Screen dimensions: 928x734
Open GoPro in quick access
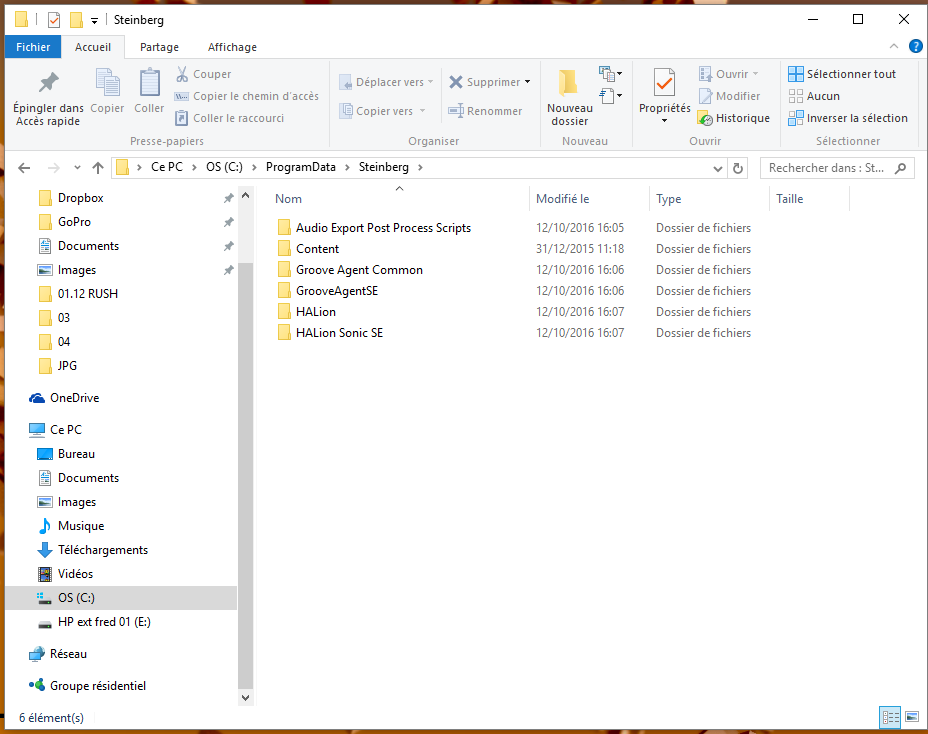pos(74,222)
